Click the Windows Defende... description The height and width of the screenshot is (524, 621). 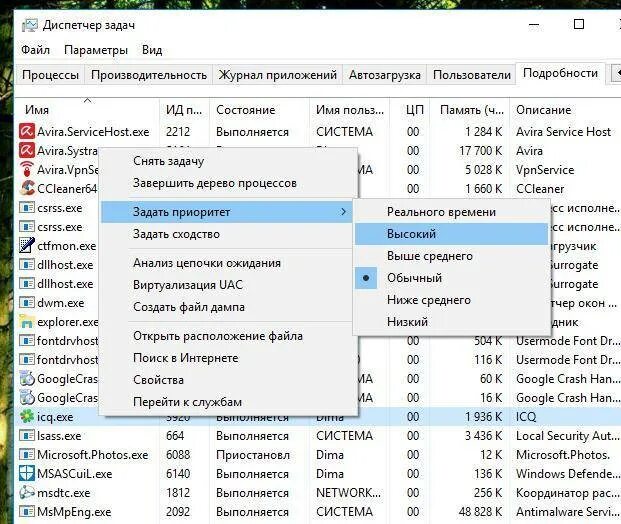coord(568,474)
